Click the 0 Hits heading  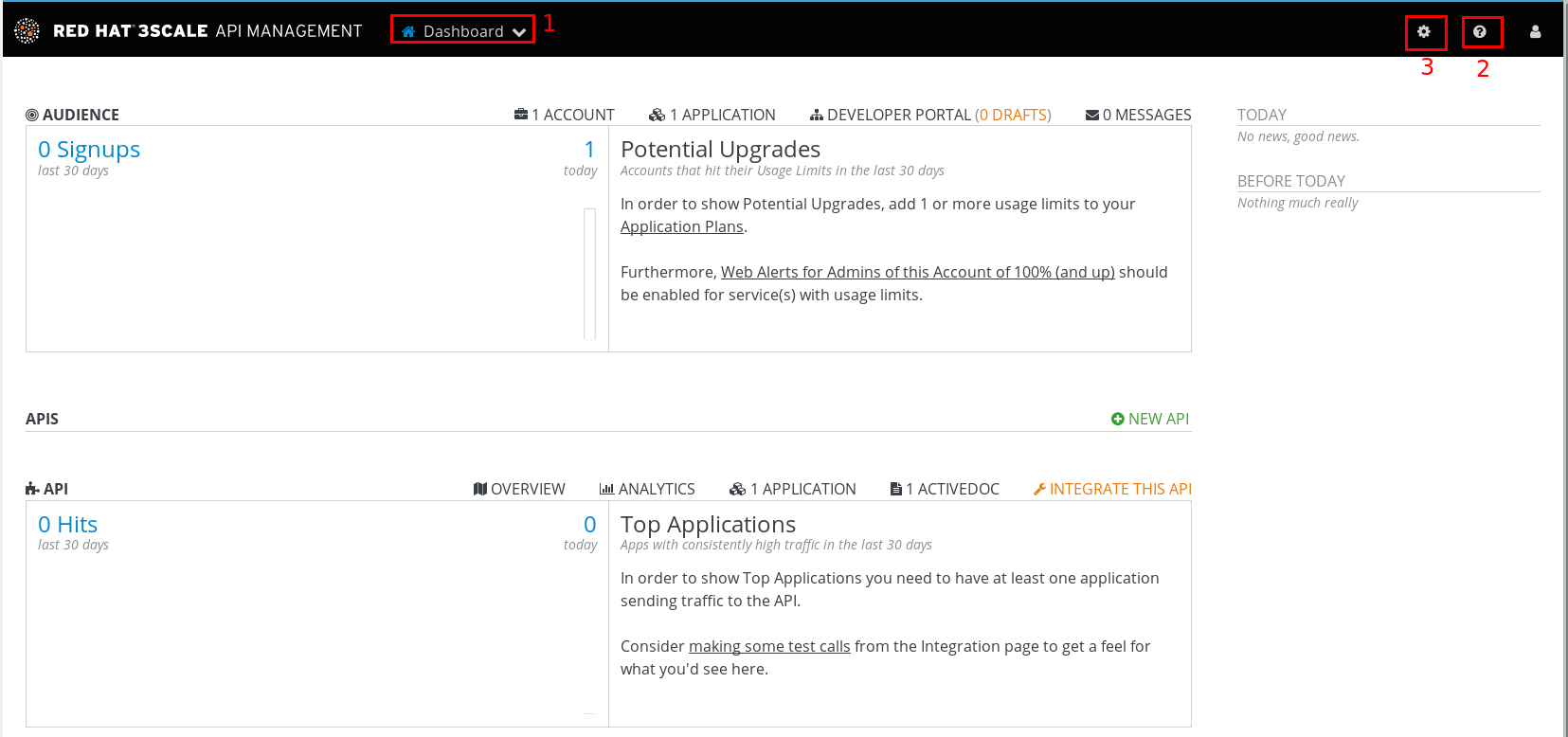tap(67, 525)
